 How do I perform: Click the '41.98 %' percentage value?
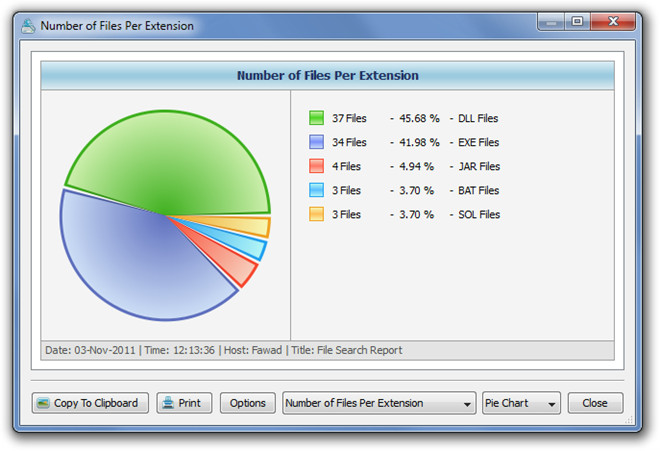coord(419,142)
